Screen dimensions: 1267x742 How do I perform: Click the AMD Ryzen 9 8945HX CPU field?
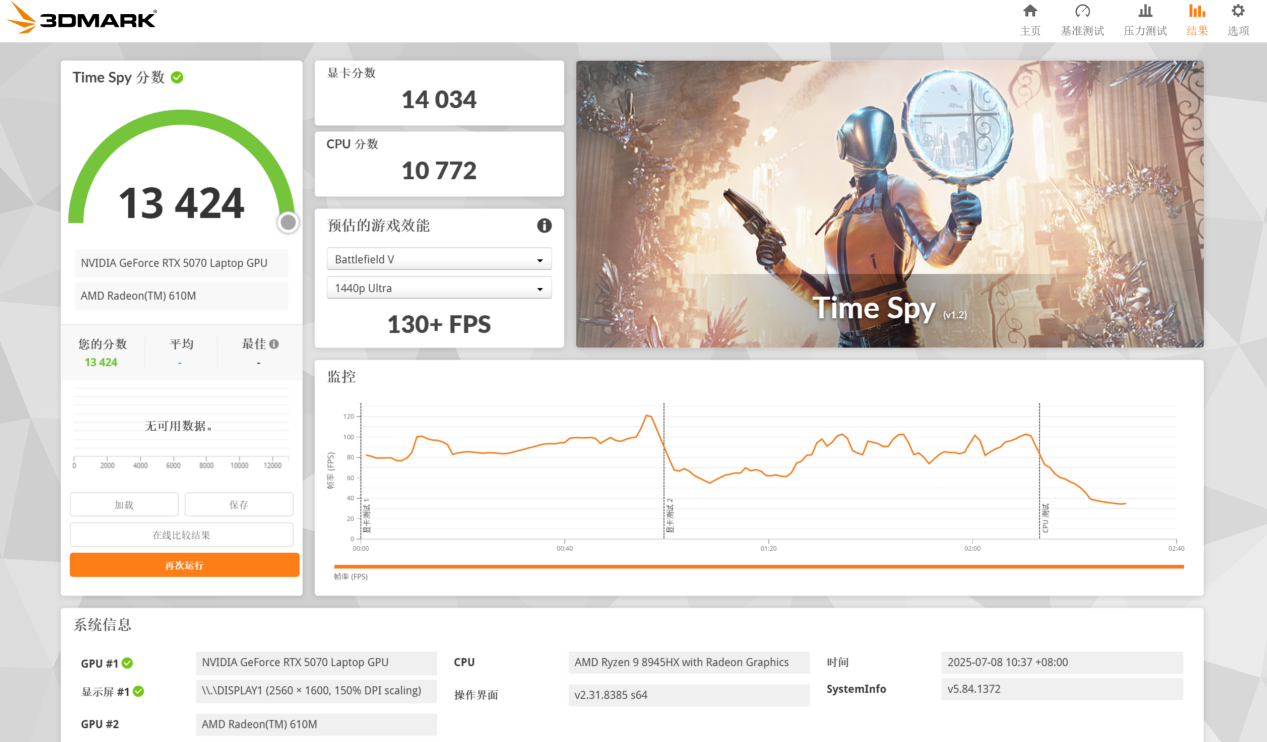[688, 663]
